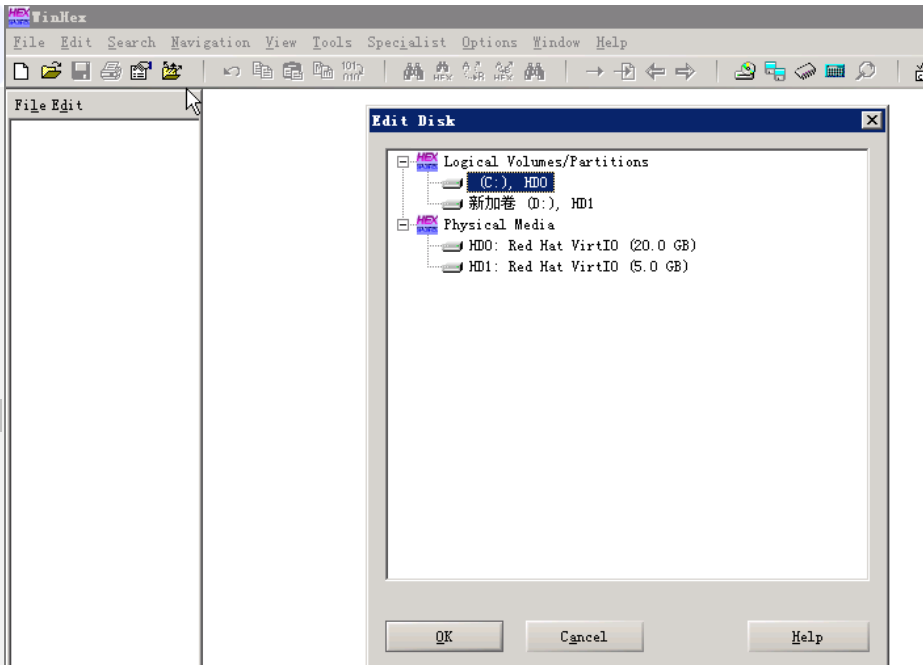Click Help button in Edit Disk dialog

[808, 636]
